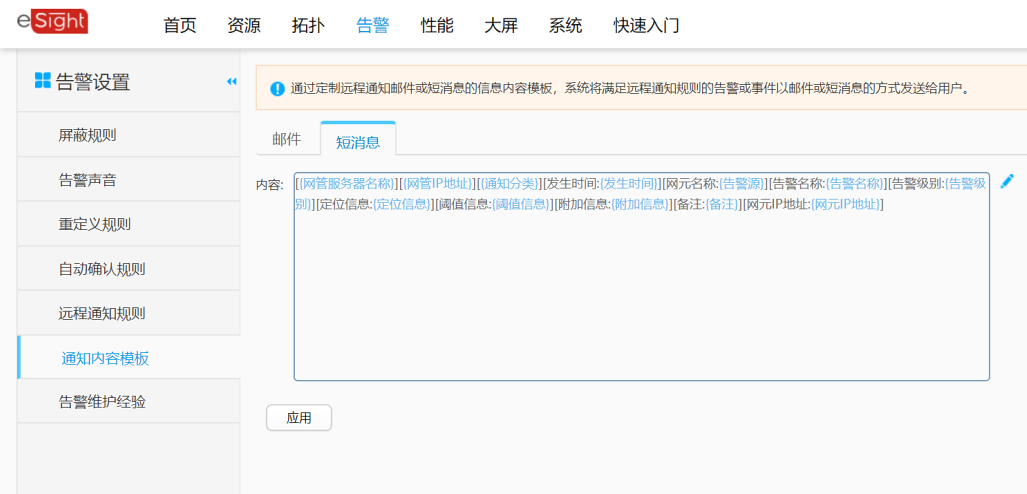Click the 告警设置 grid icon
Screen dimensions: 1027x494
click(x=42, y=81)
